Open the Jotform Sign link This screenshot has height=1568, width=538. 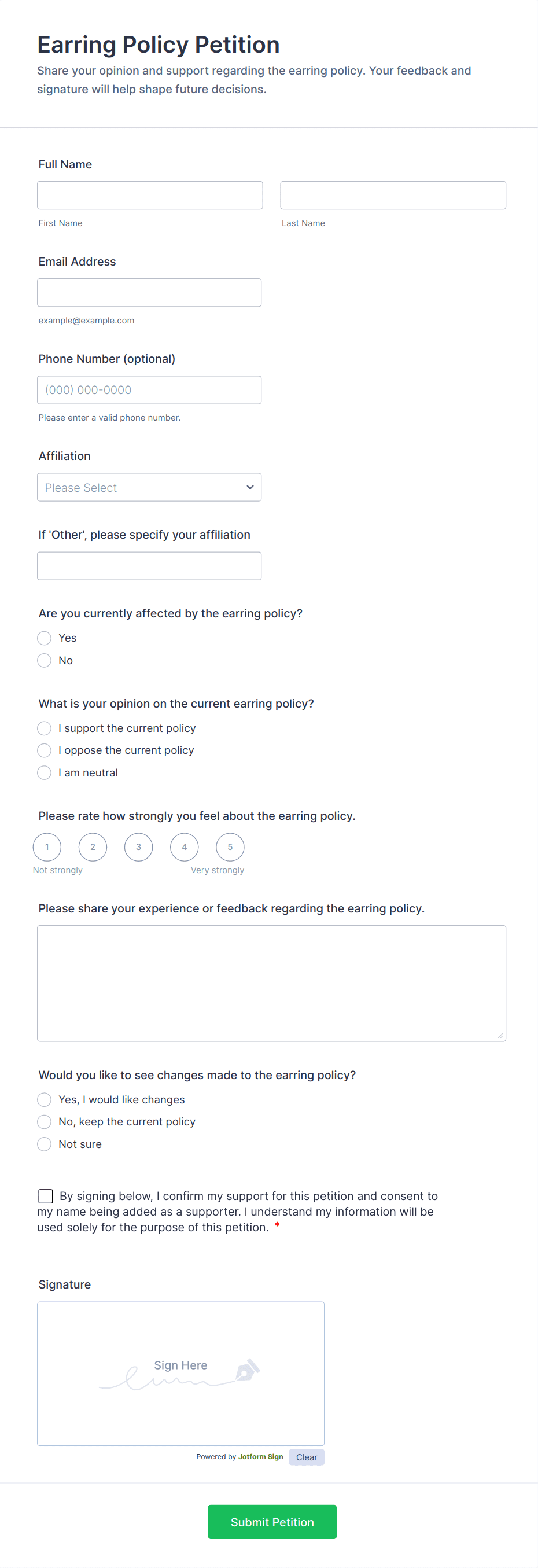point(260,1456)
